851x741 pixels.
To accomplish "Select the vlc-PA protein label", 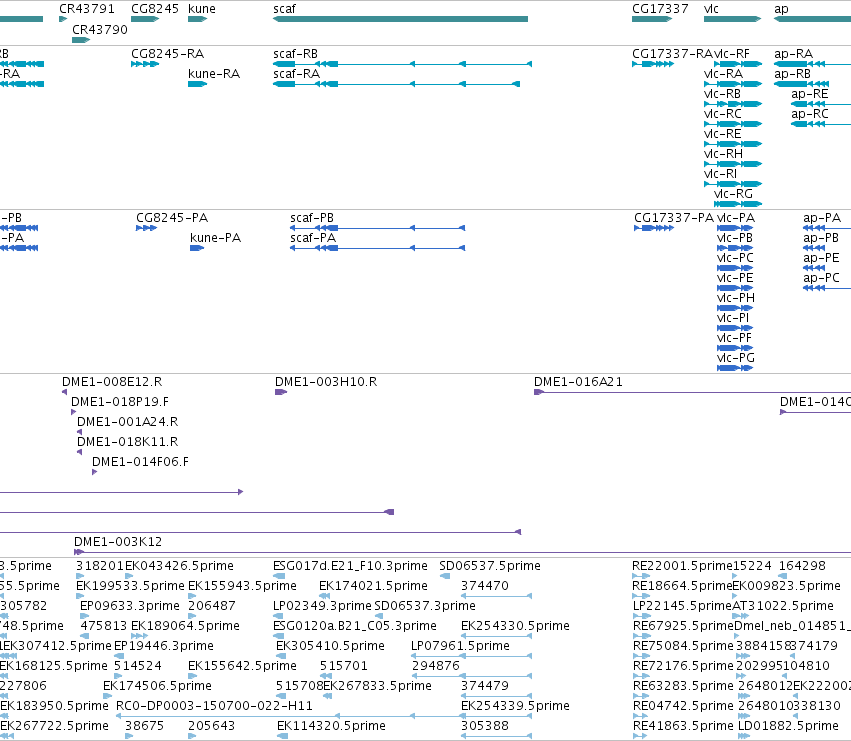I will pos(736,218).
